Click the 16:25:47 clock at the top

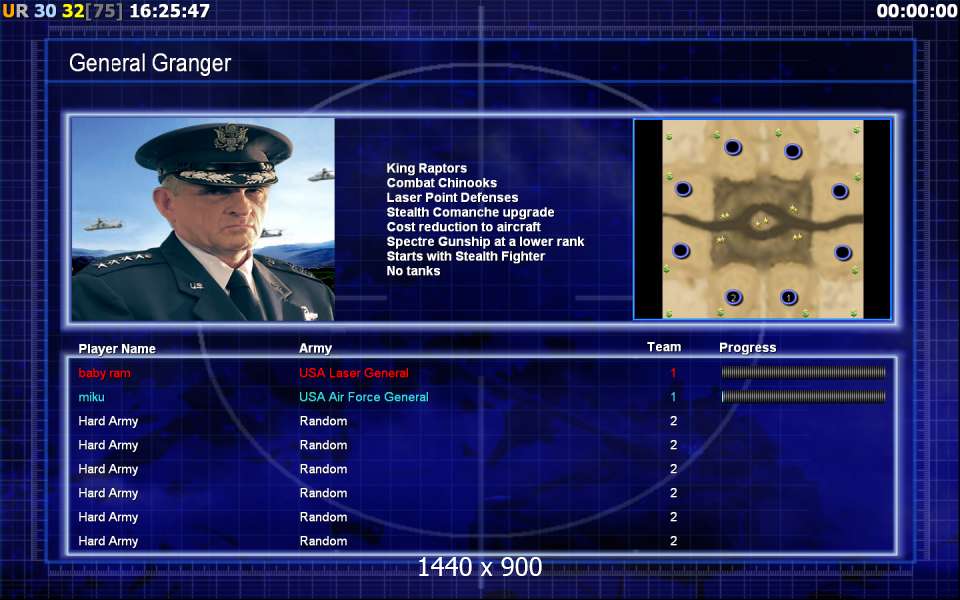pos(170,11)
